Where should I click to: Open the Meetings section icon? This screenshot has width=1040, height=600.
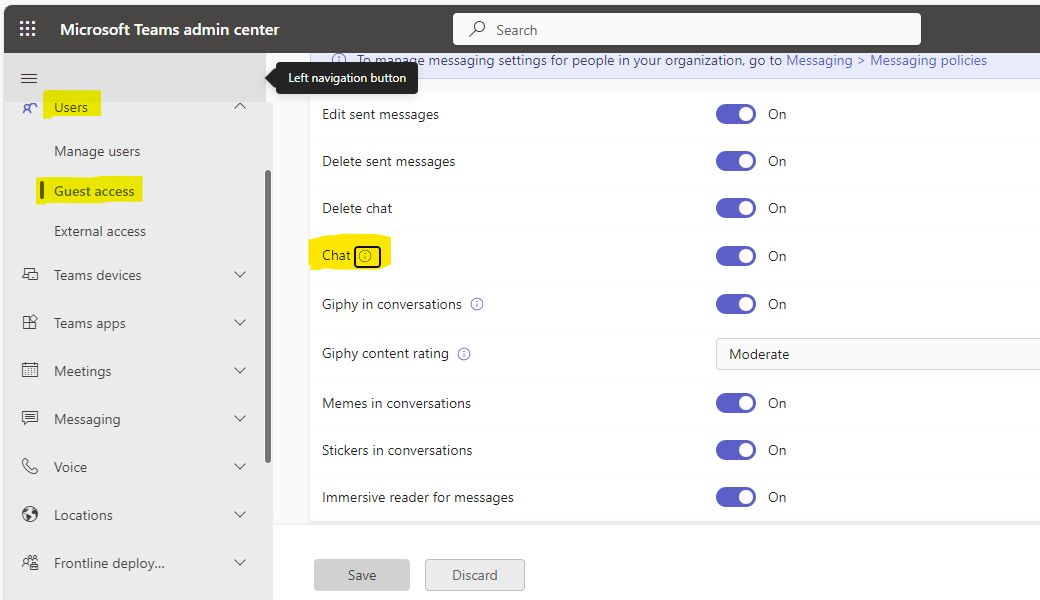29,370
